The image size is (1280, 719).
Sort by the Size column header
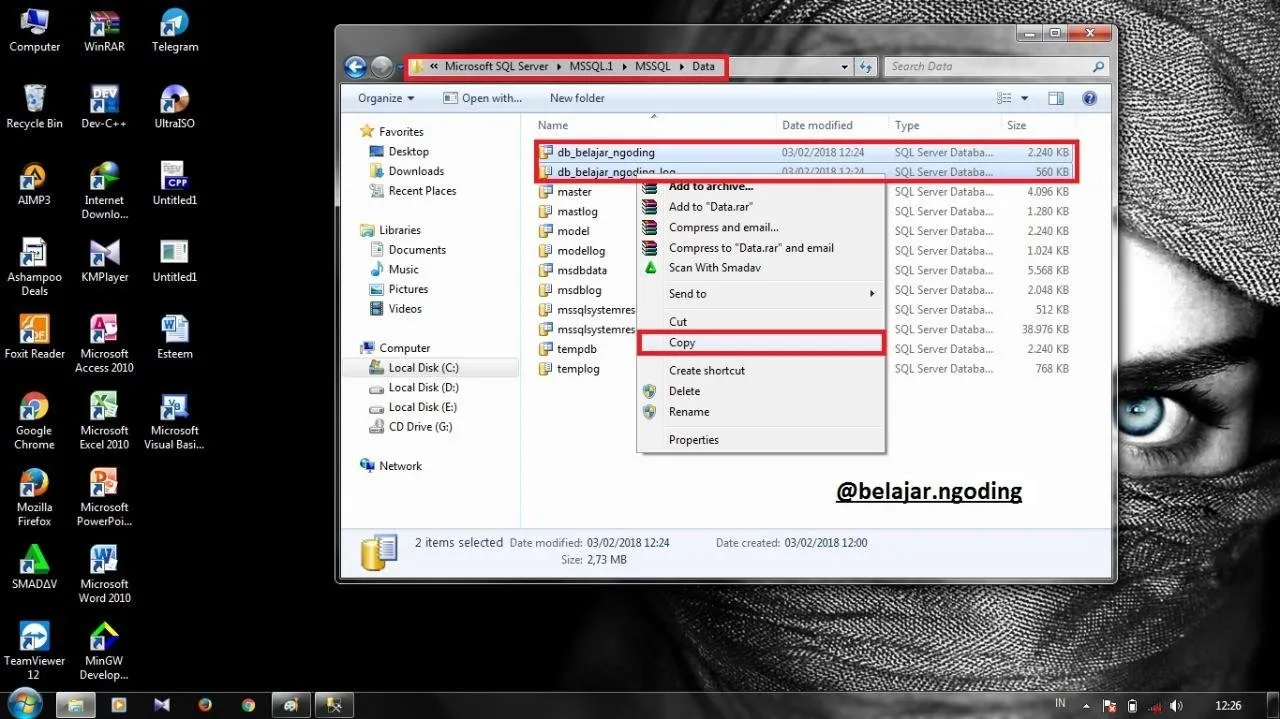coord(1040,125)
